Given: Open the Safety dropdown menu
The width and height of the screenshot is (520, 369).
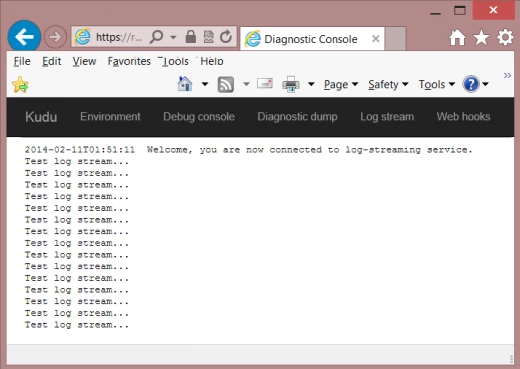Looking at the screenshot, I should point(388,85).
